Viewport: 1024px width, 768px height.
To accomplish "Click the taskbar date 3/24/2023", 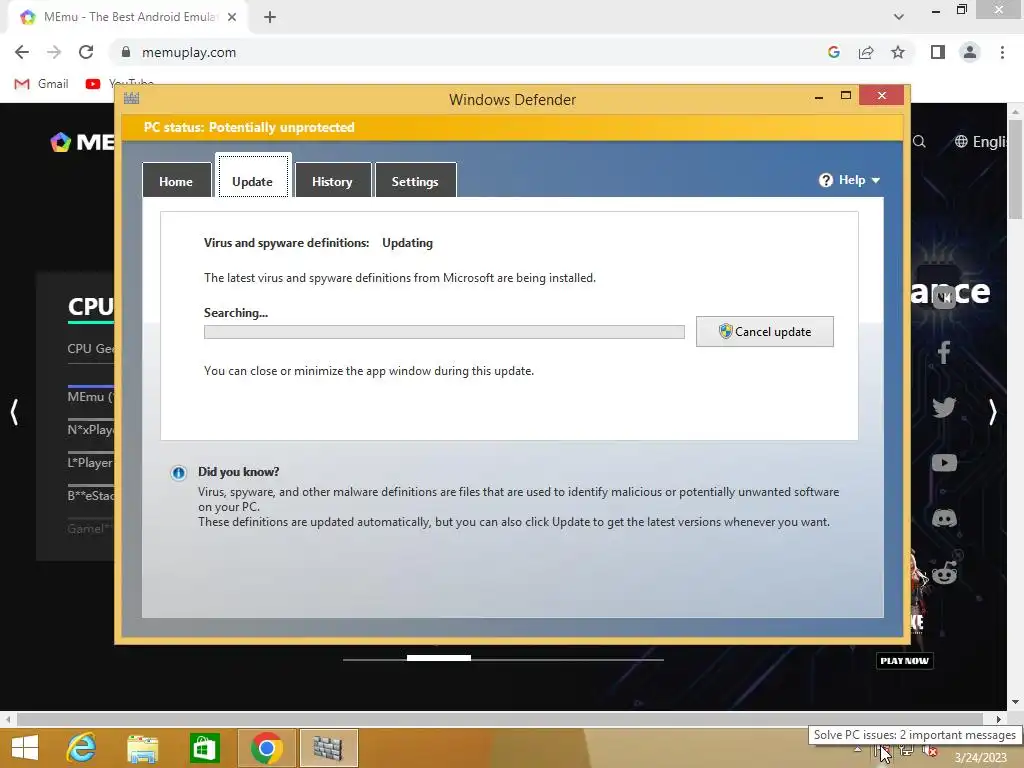I will 981,758.
